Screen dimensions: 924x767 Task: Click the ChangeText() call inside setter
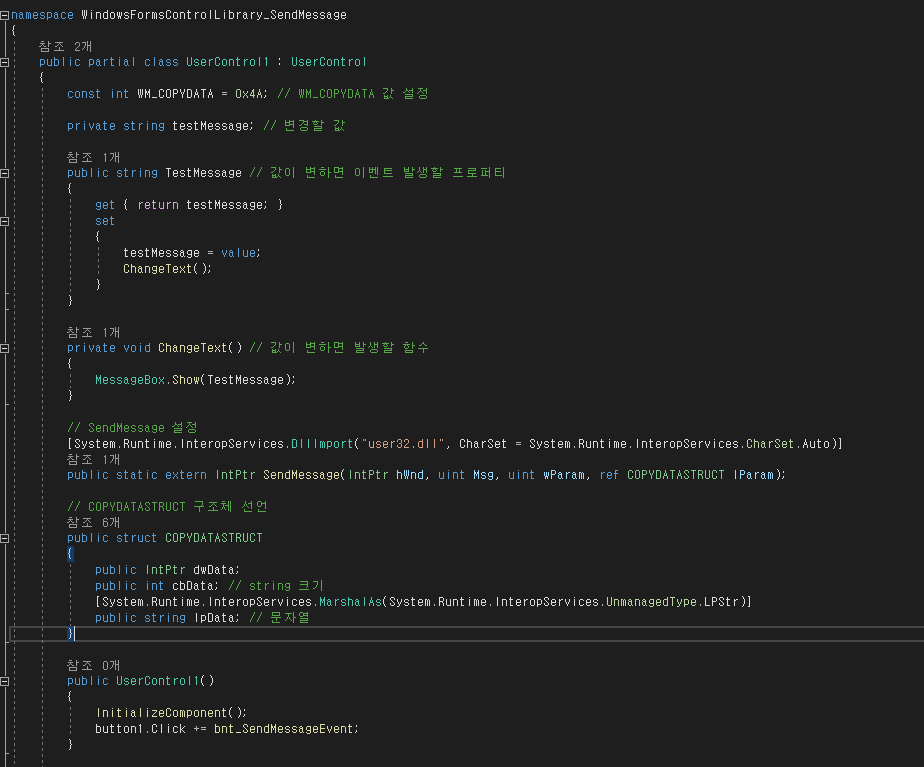167,269
